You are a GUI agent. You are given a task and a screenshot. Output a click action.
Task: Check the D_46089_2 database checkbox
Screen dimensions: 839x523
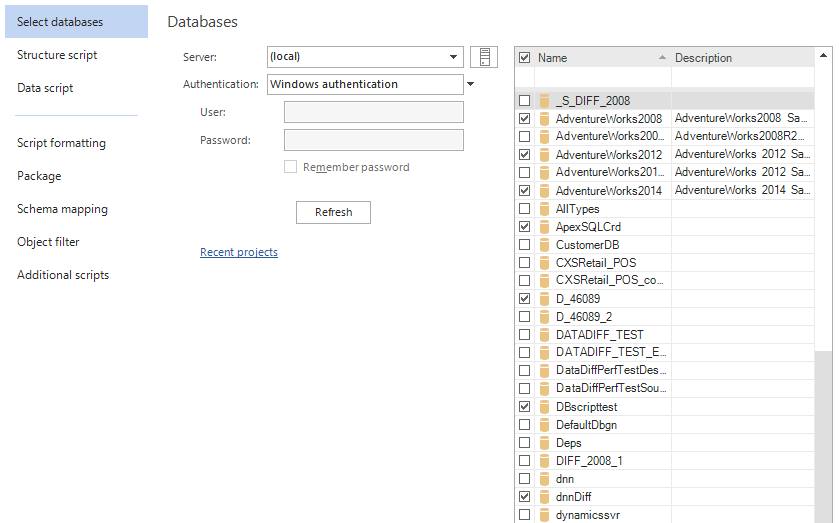point(524,316)
